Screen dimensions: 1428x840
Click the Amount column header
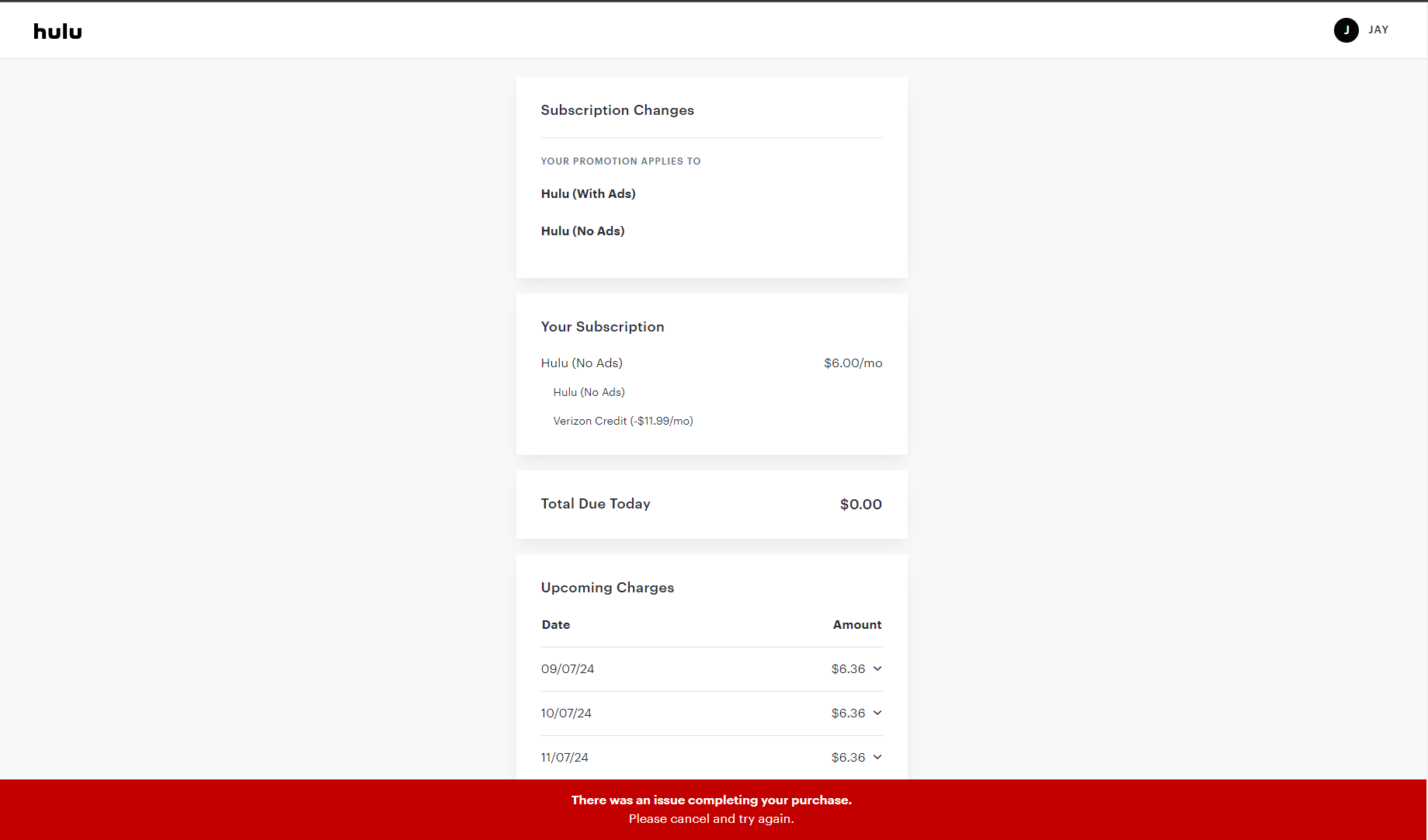[856, 625]
